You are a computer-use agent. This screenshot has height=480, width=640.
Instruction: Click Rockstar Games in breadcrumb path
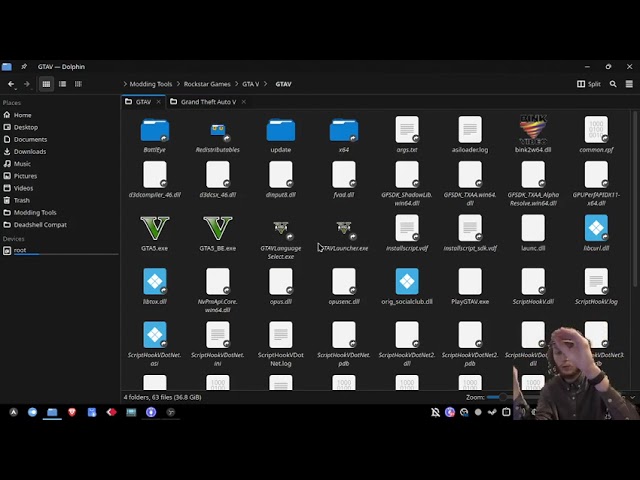pos(207,84)
